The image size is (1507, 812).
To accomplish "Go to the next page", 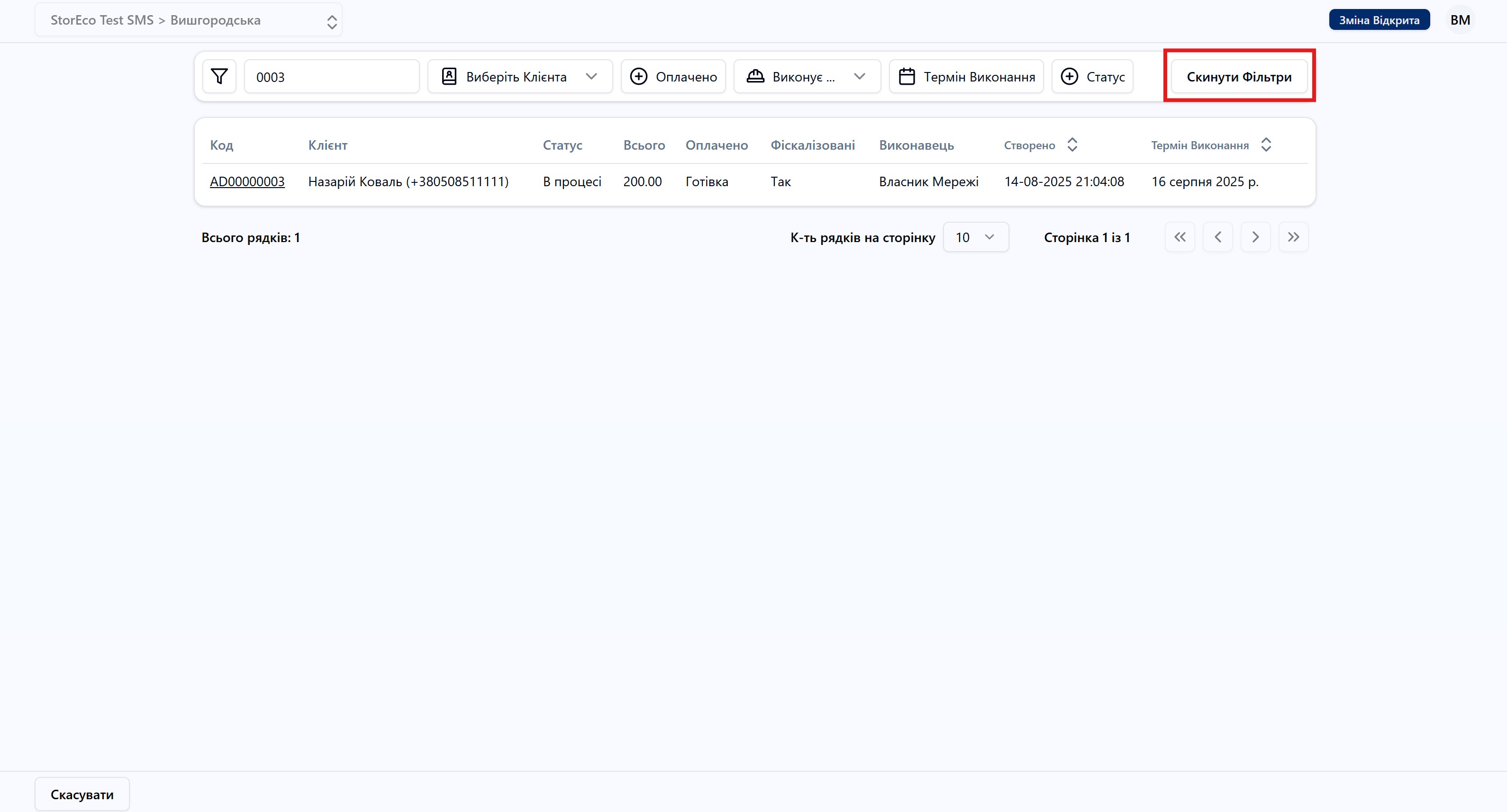I will tap(1255, 237).
